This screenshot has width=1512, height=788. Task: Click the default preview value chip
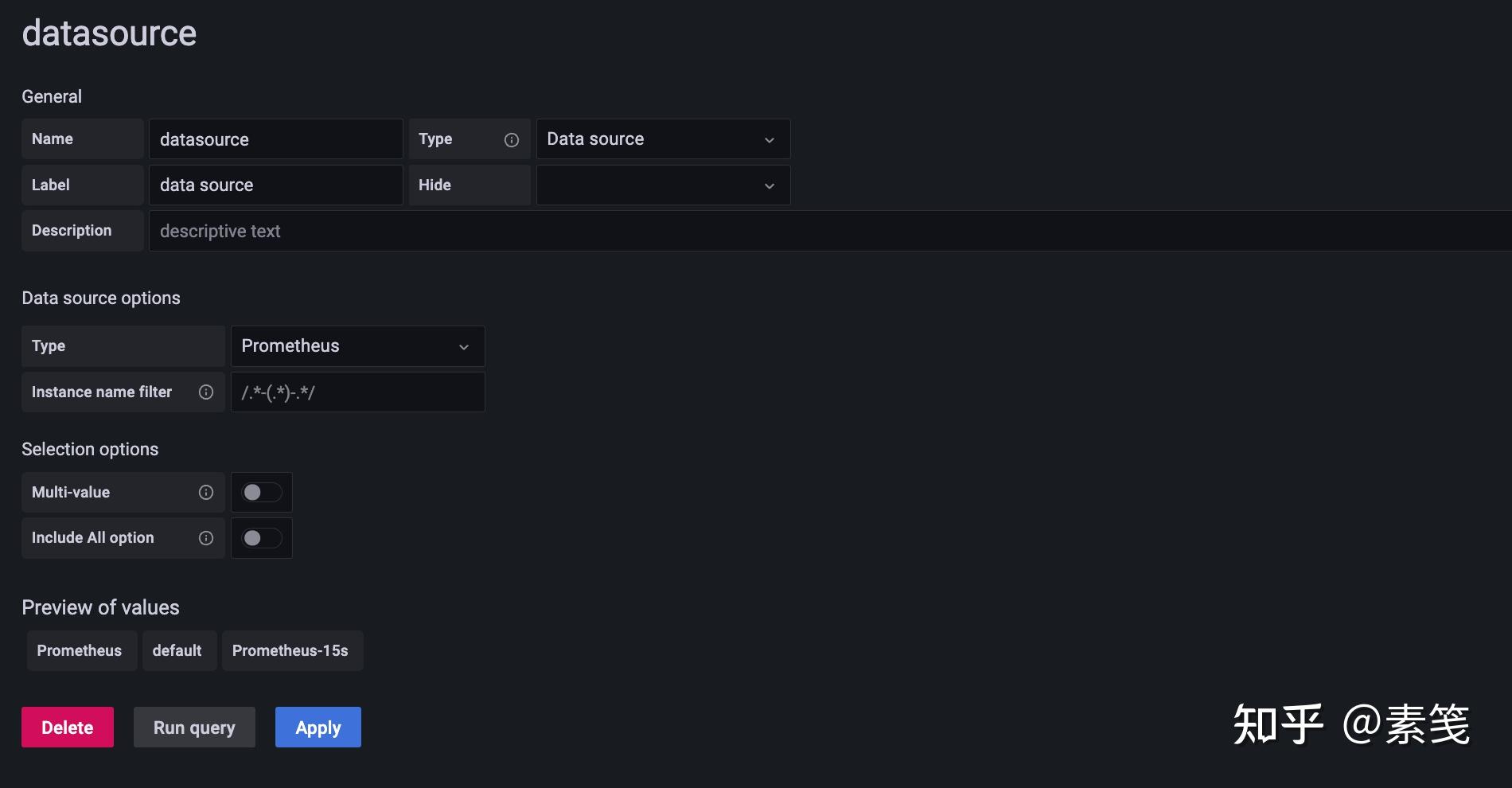point(177,651)
